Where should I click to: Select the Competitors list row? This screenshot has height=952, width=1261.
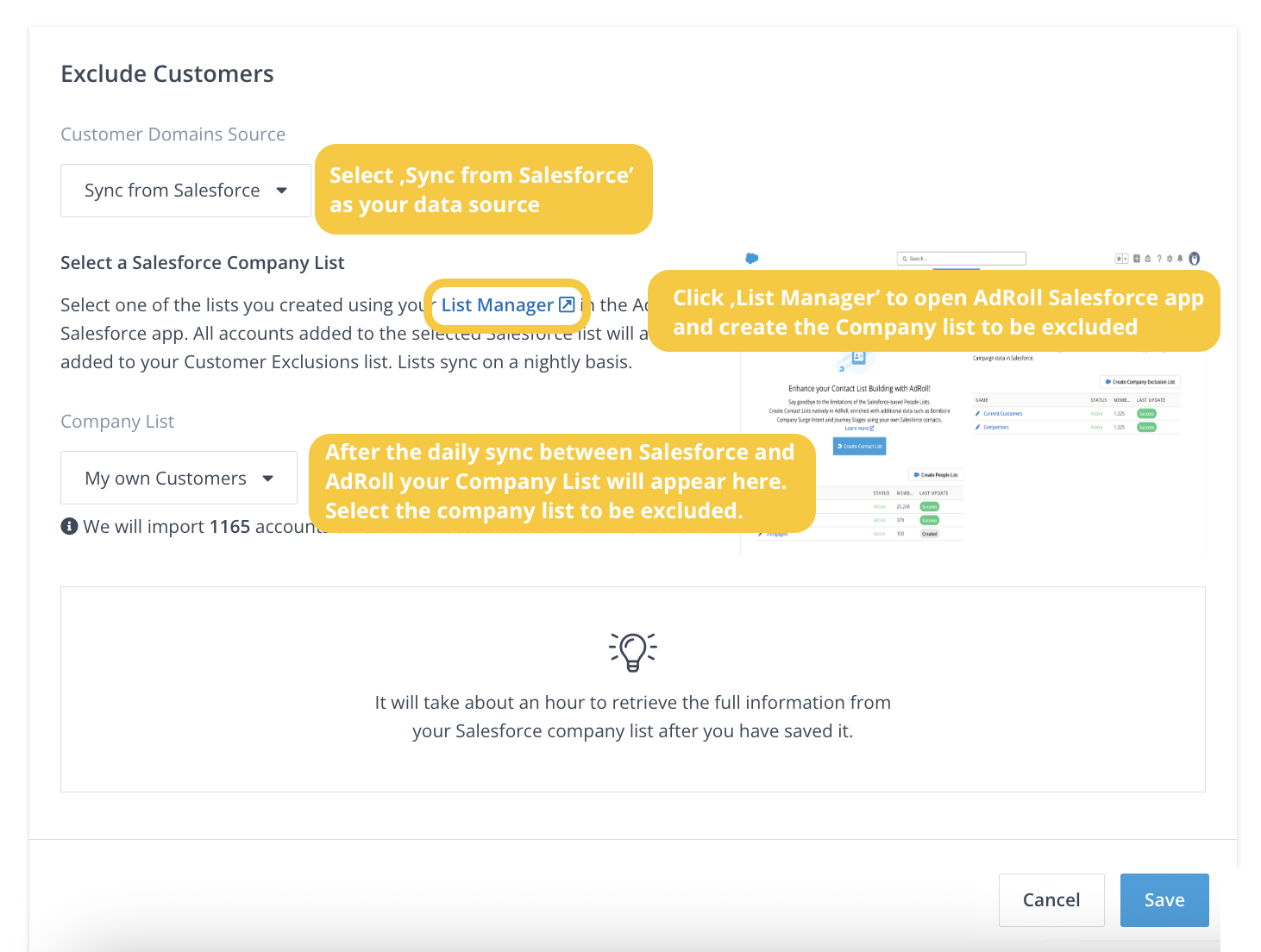995,428
